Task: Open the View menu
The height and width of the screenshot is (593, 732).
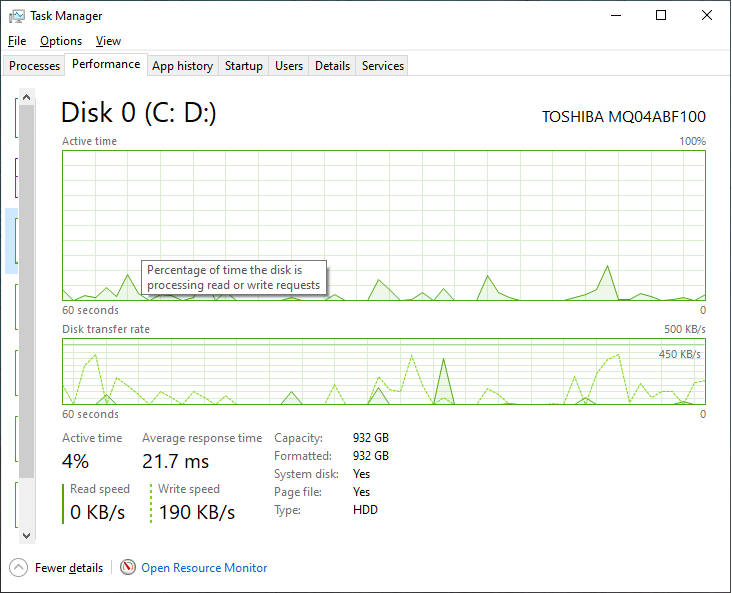Action: [x=108, y=41]
